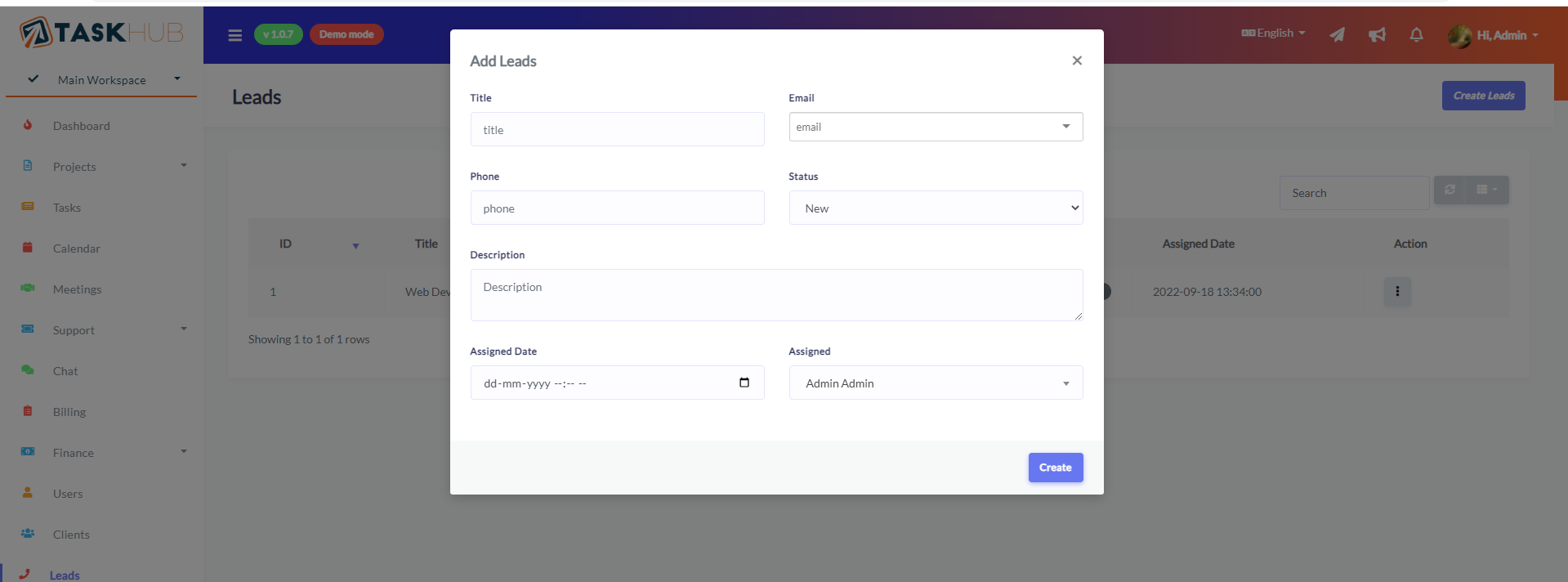The image size is (1568, 582).
Task: Open the Email dropdown
Action: (x=935, y=127)
